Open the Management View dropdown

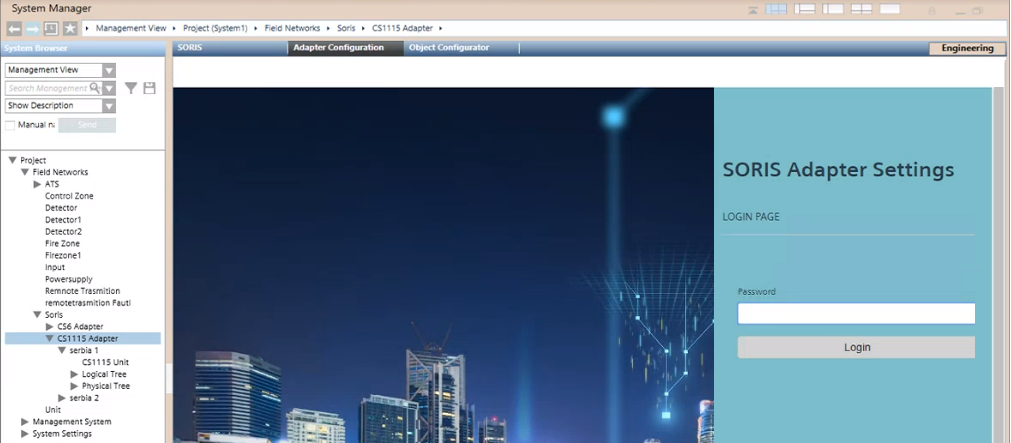(x=109, y=71)
